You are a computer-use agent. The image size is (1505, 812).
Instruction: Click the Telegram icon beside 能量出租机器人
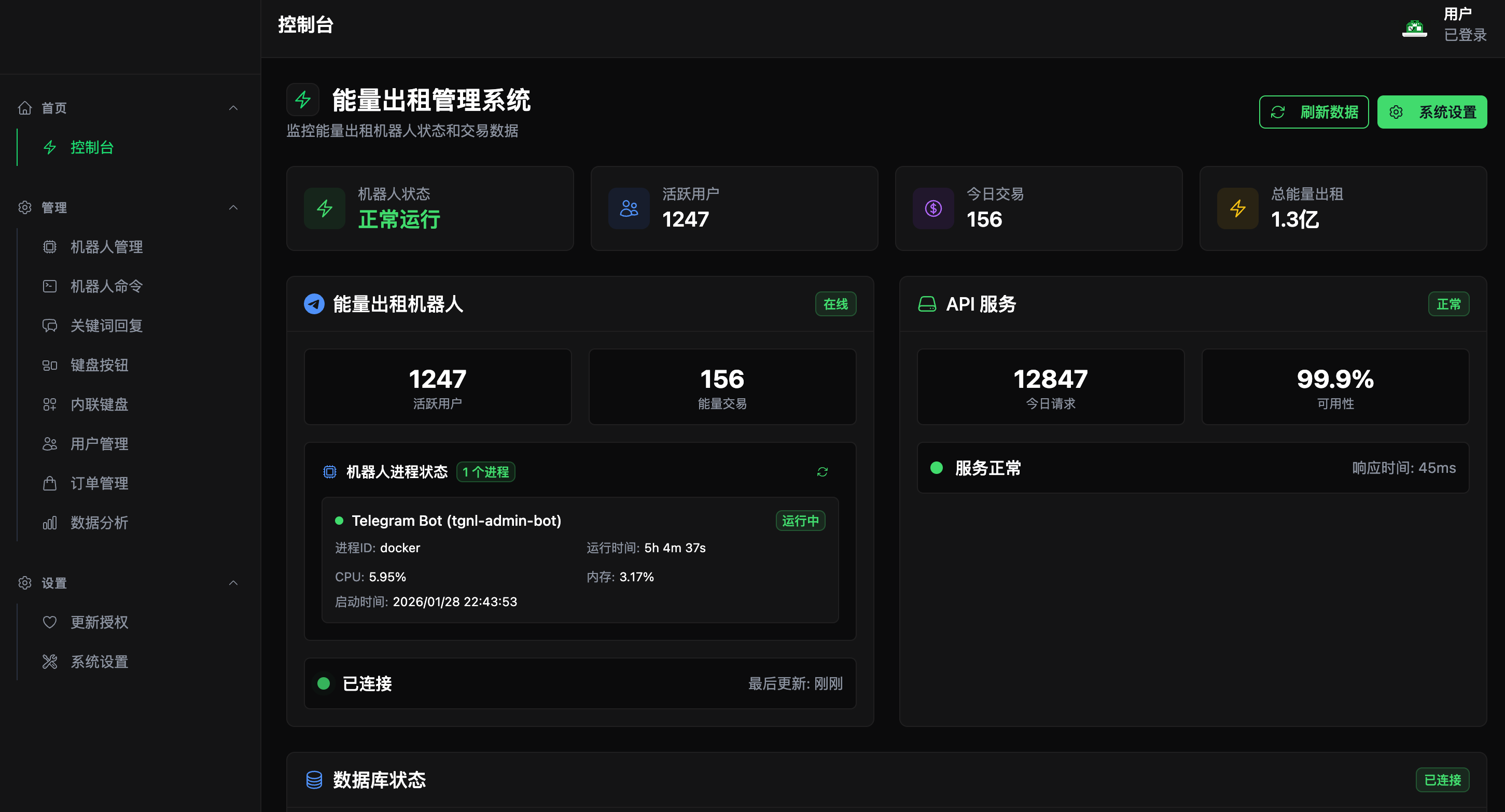click(314, 304)
